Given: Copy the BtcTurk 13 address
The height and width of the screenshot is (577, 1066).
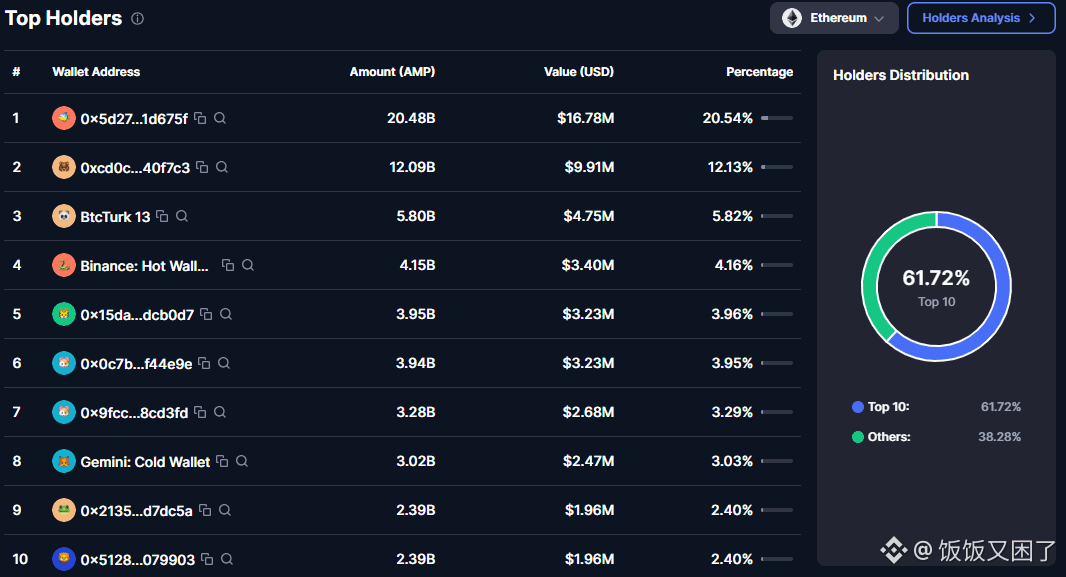Looking at the screenshot, I should coord(162,216).
